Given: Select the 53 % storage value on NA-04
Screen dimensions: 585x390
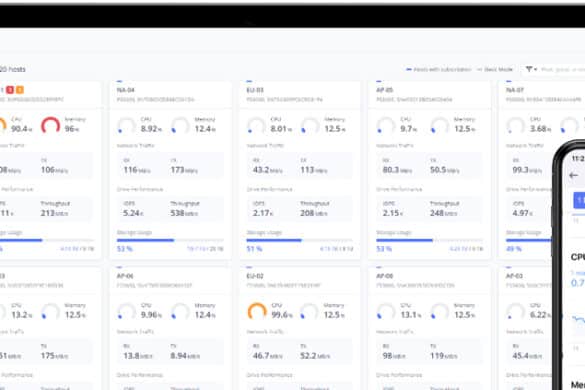Looking at the screenshot, I should pyautogui.click(x=125, y=249).
